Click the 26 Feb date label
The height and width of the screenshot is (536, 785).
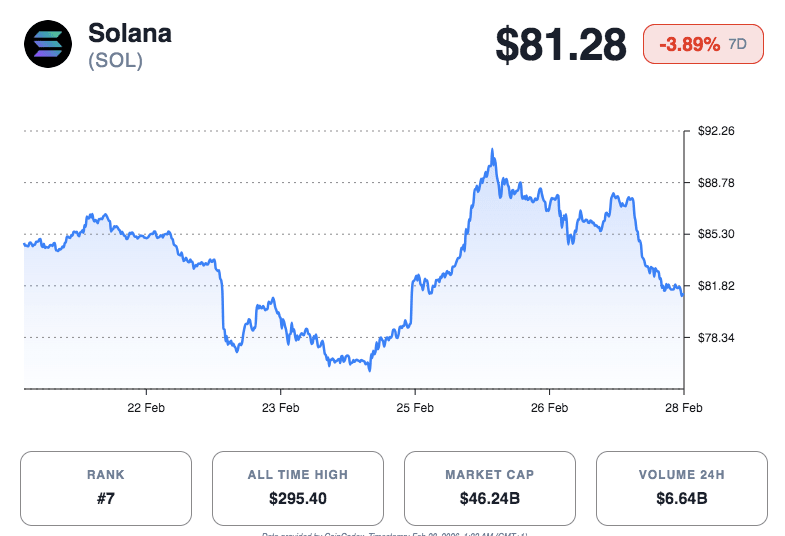(x=549, y=408)
